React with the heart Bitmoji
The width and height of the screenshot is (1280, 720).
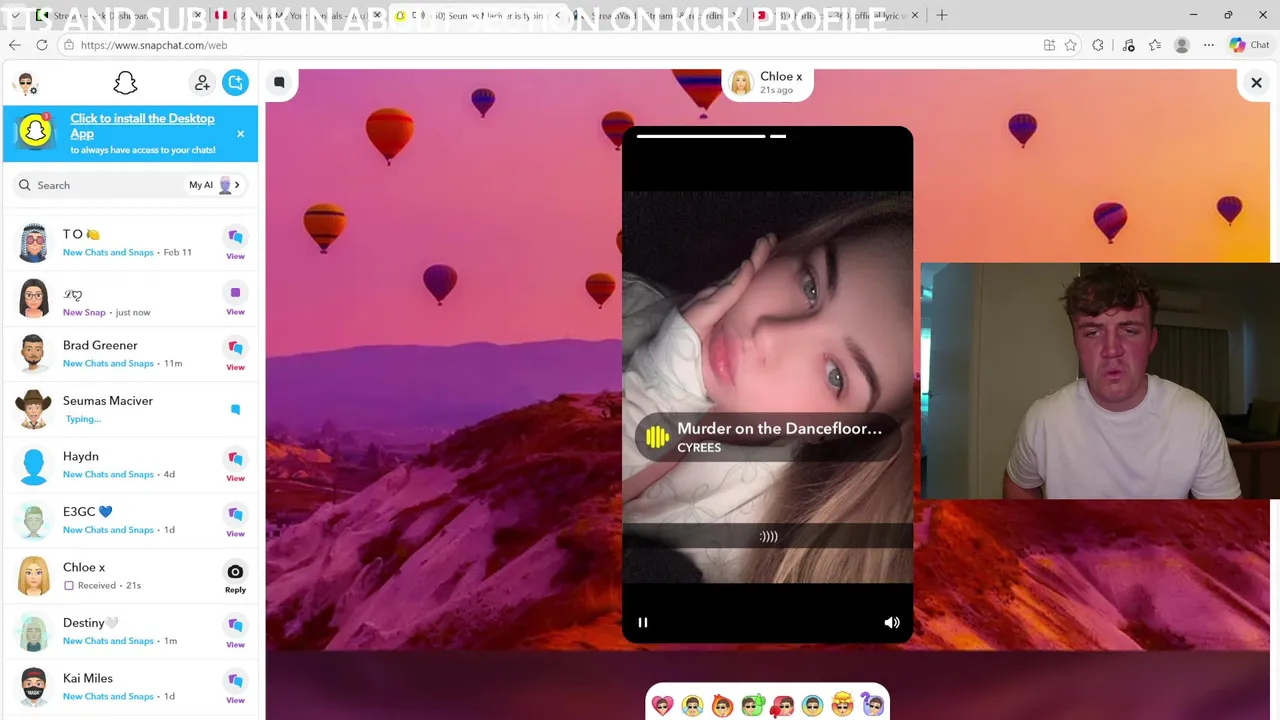[x=662, y=706]
